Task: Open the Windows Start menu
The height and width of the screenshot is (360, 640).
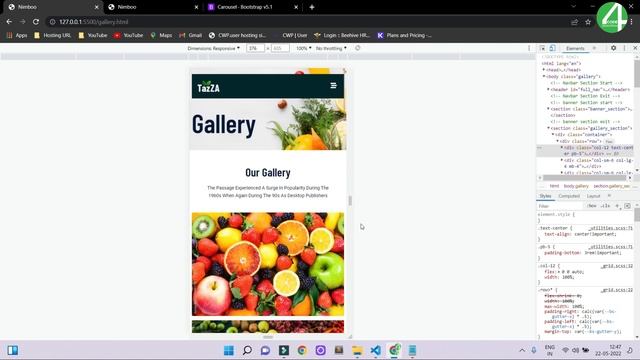Action: click(x=229, y=350)
